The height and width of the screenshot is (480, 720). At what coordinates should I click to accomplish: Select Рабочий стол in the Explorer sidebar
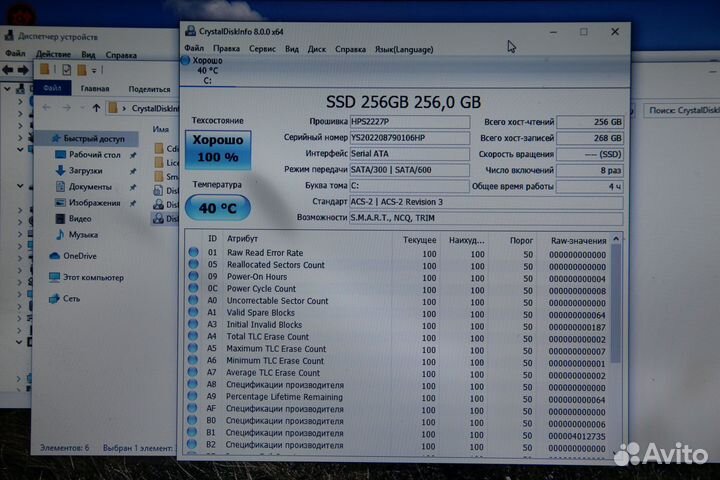(x=95, y=155)
